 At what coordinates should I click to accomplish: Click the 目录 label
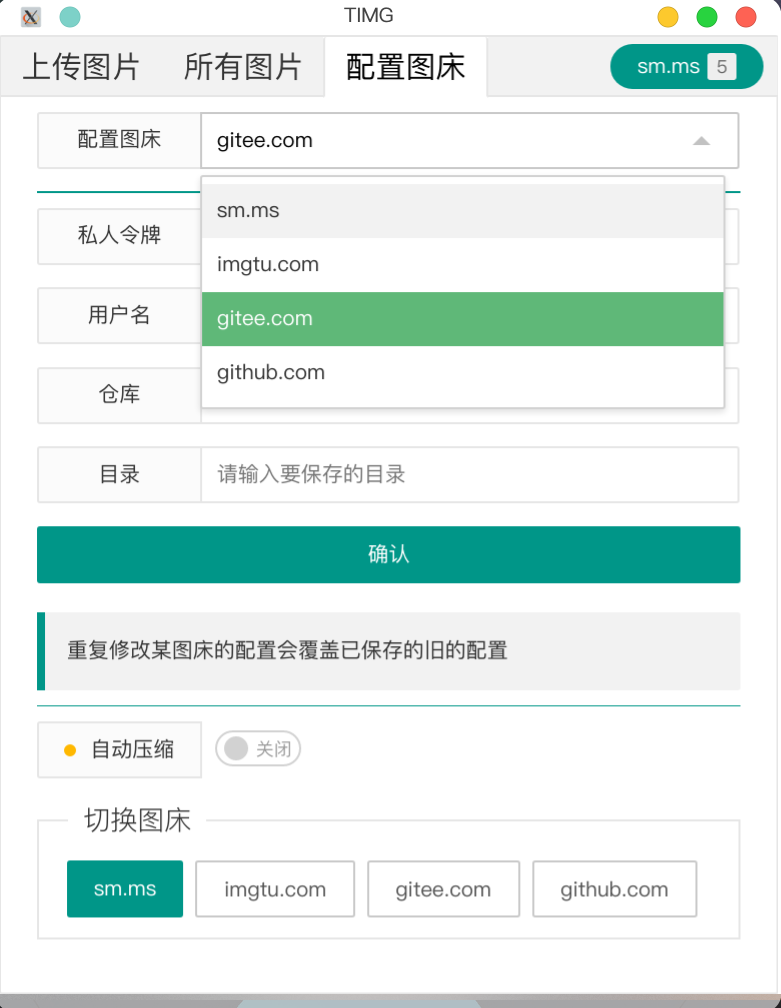tap(120, 475)
